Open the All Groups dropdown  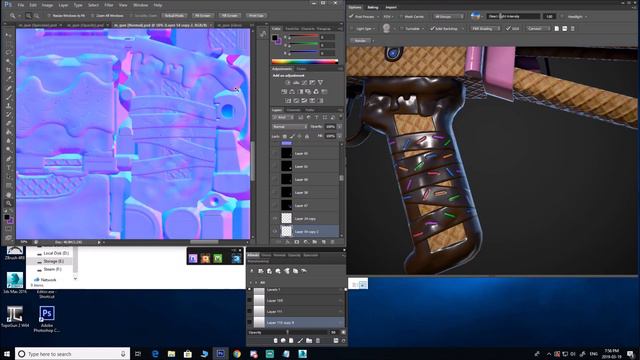(x=448, y=16)
